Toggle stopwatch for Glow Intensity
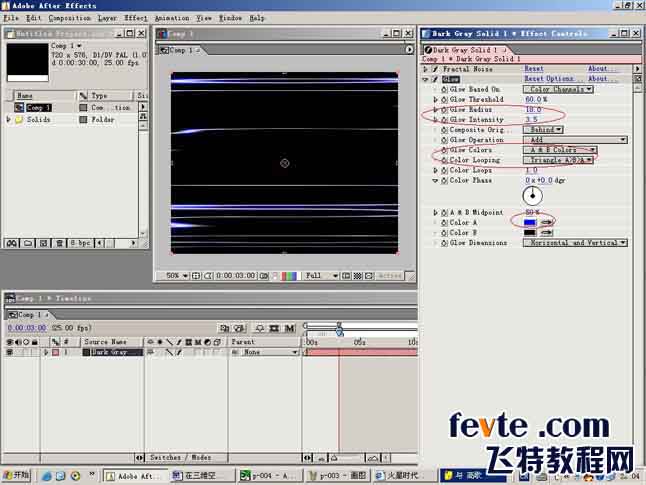Image resolution: width=646 pixels, height=485 pixels. click(x=444, y=119)
